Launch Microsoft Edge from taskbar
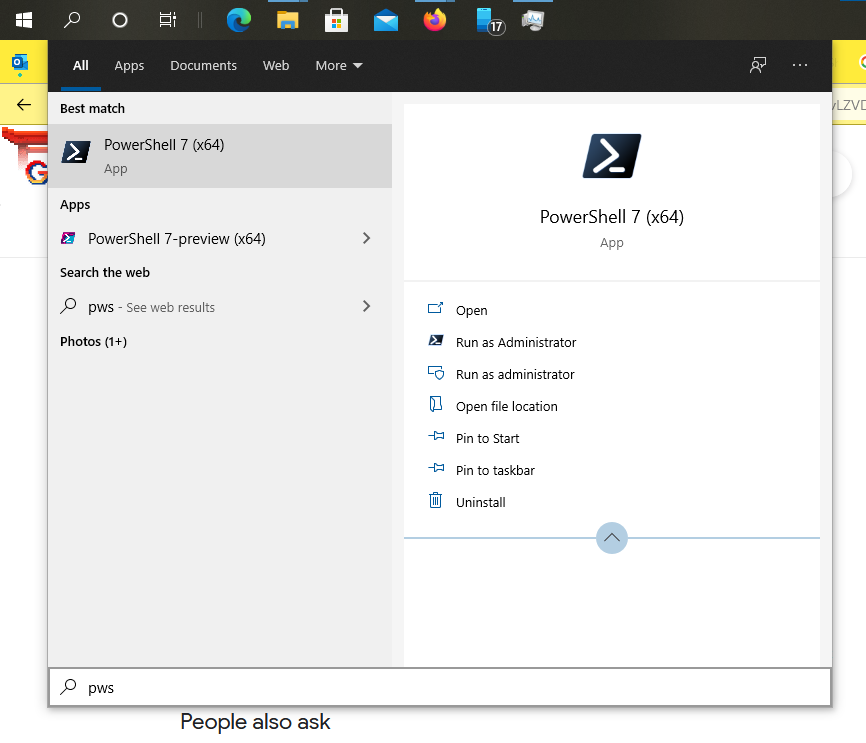This screenshot has width=866, height=743. [239, 20]
